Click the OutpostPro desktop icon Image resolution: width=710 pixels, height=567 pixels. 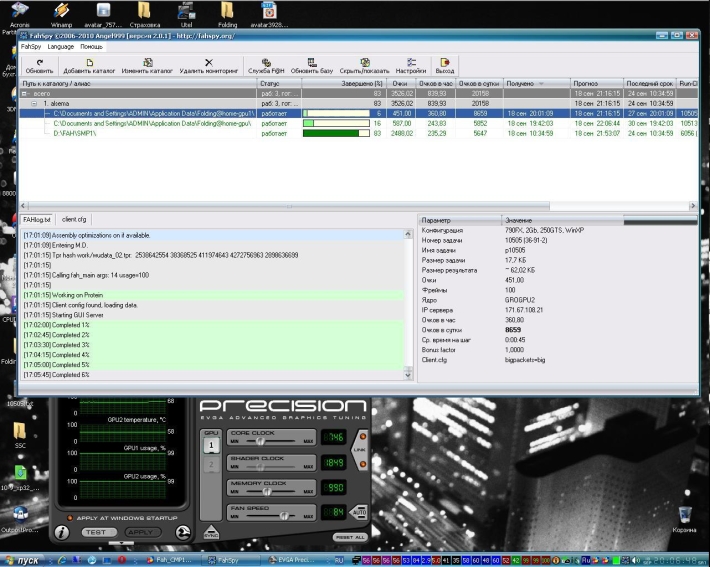(20, 519)
